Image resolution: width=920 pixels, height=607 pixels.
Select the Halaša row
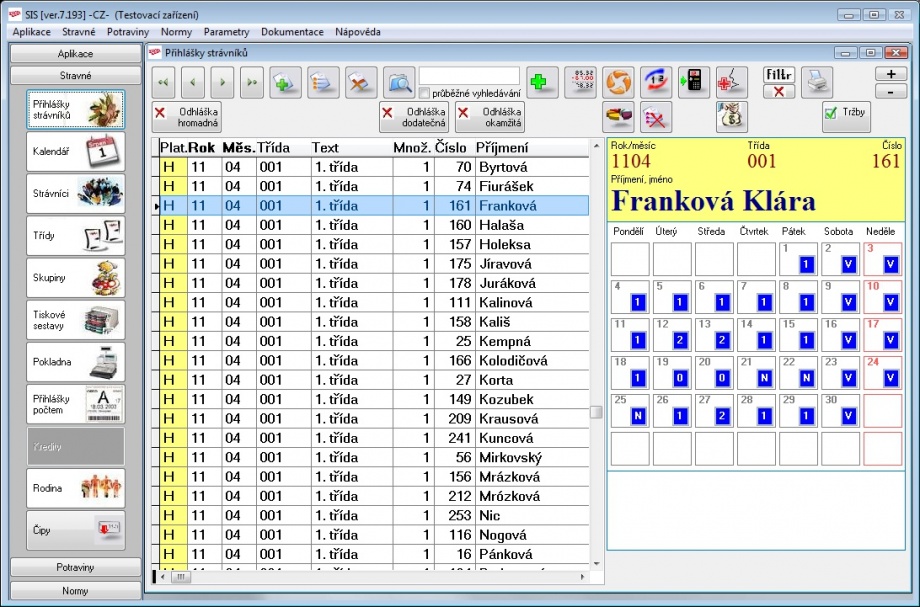click(374, 225)
